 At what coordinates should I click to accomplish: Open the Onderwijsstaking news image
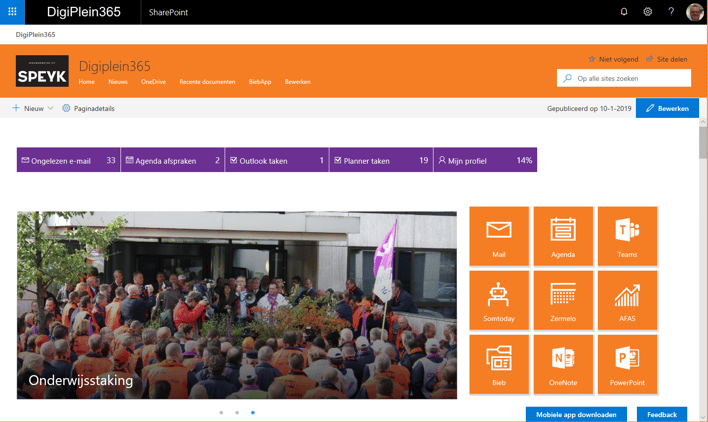coord(237,305)
